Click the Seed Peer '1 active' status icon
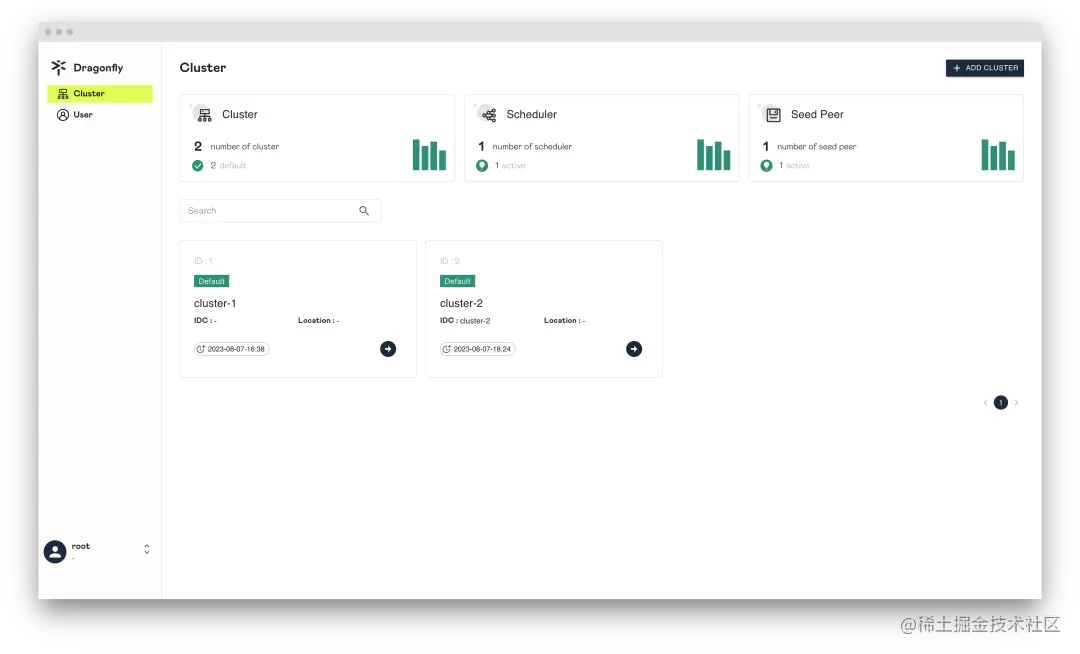1080x654 pixels. (x=766, y=166)
